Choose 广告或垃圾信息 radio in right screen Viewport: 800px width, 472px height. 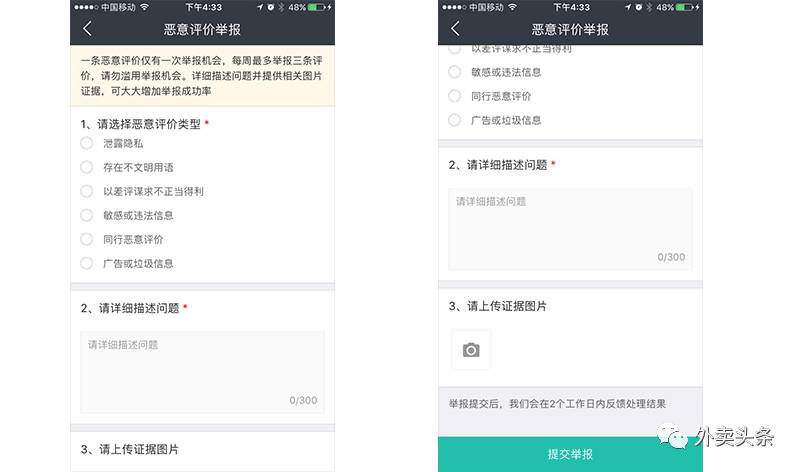pos(455,120)
